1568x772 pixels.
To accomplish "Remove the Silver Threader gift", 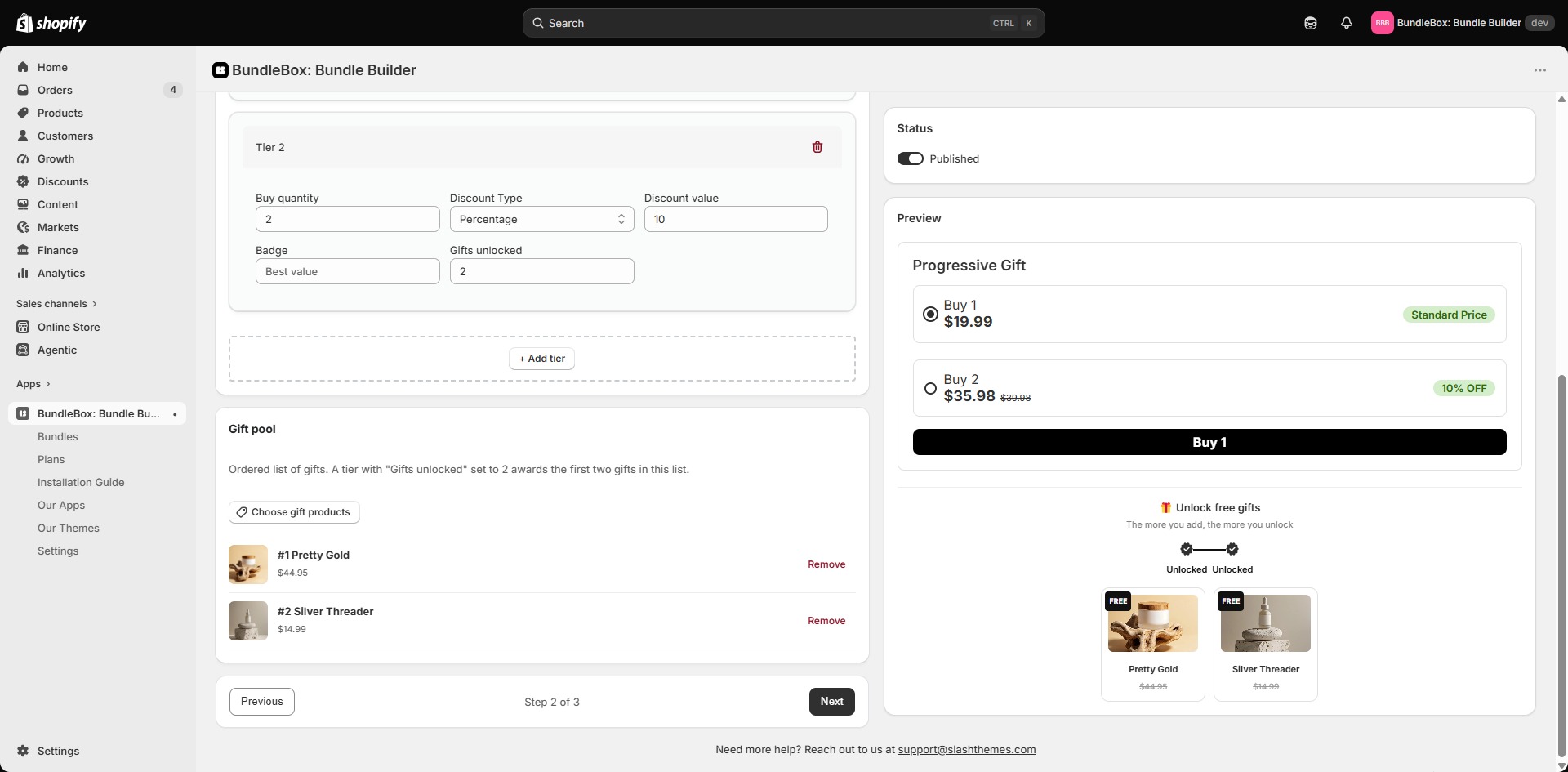I will click(826, 621).
